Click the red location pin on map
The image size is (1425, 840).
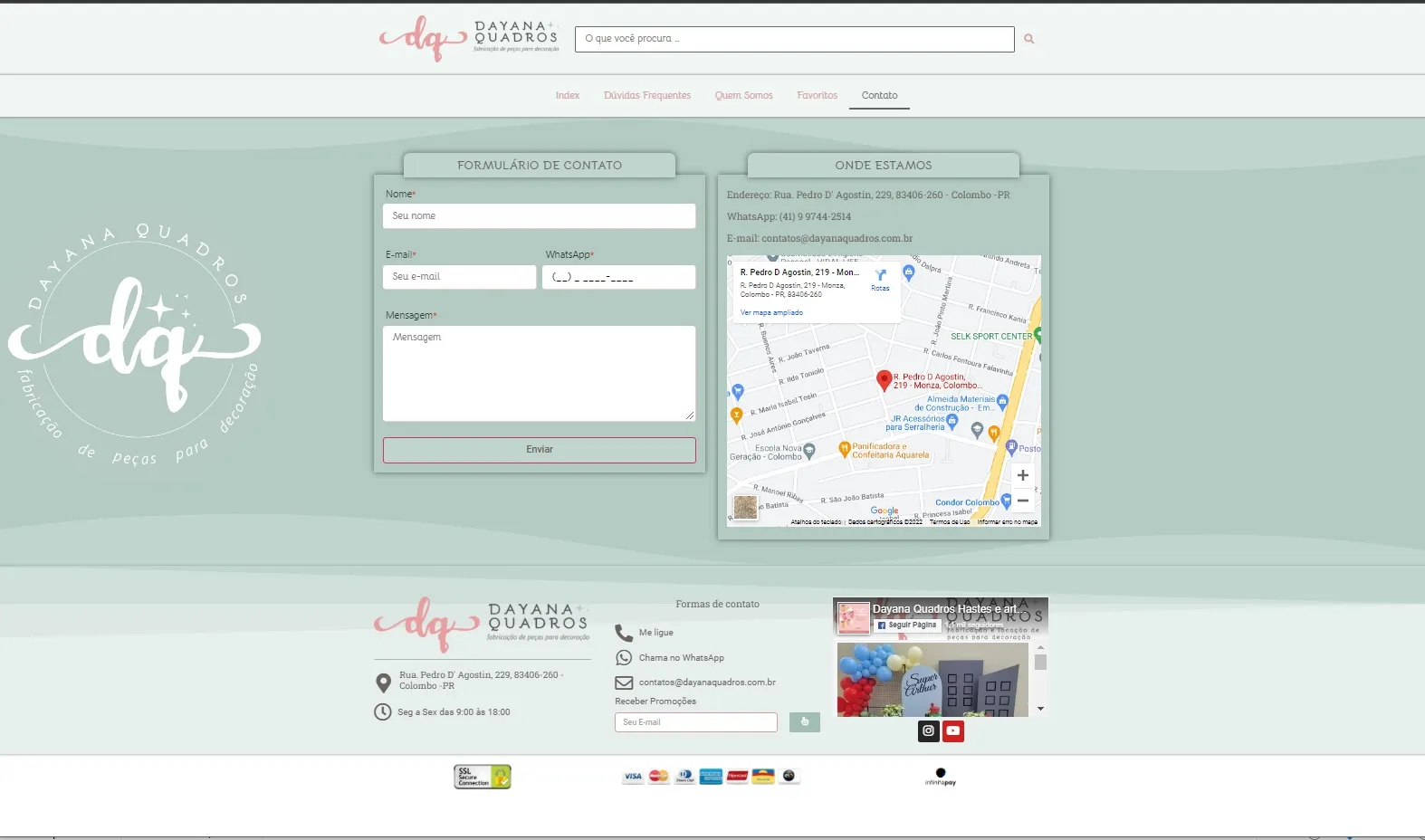point(884,380)
